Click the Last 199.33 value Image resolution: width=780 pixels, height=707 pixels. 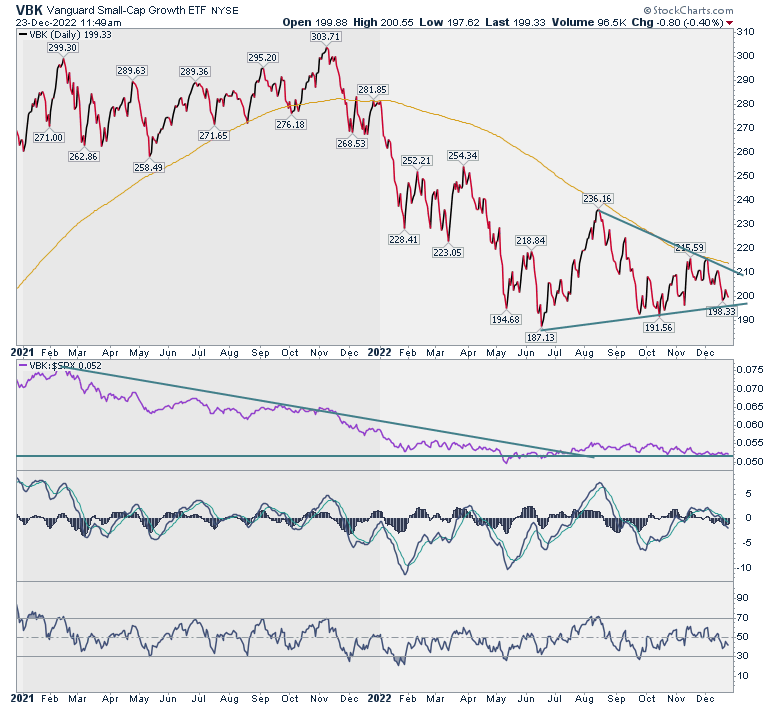click(x=515, y=22)
